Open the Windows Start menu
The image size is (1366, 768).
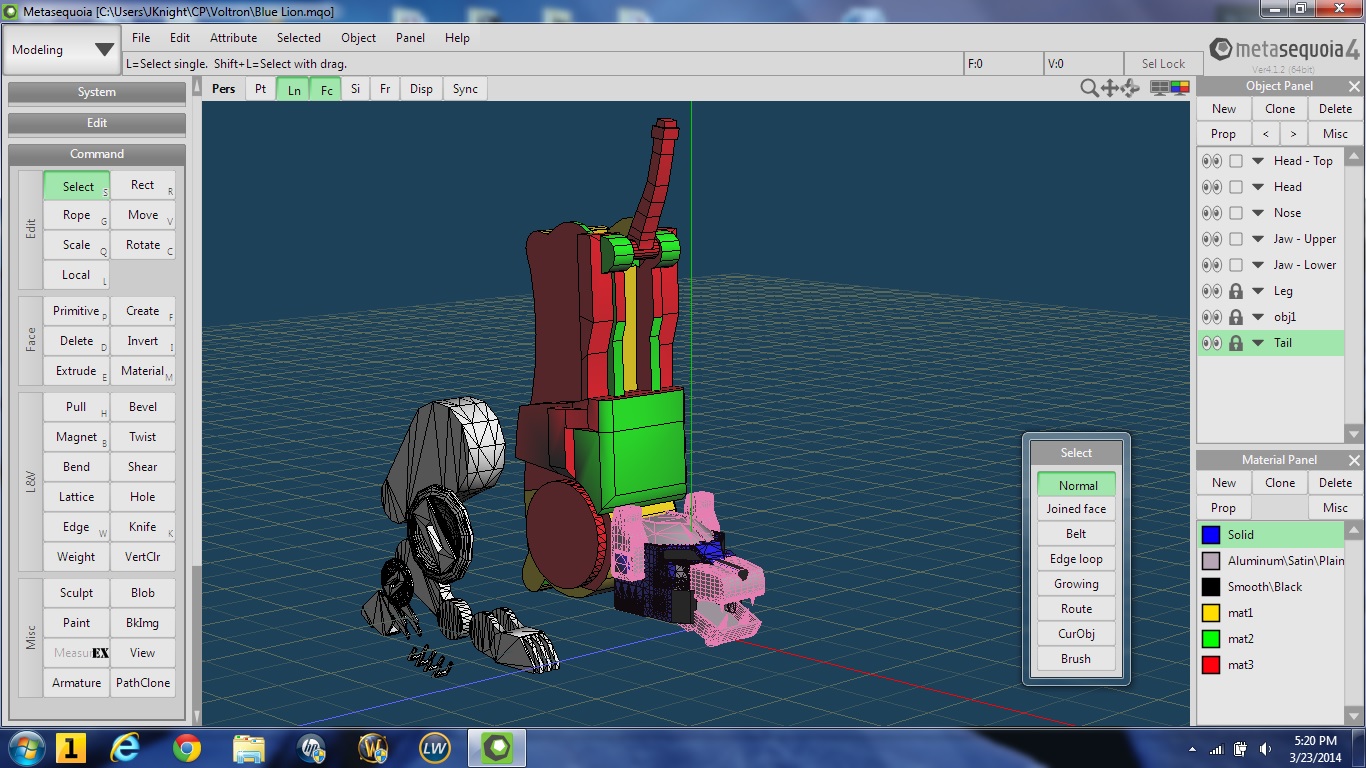point(26,748)
